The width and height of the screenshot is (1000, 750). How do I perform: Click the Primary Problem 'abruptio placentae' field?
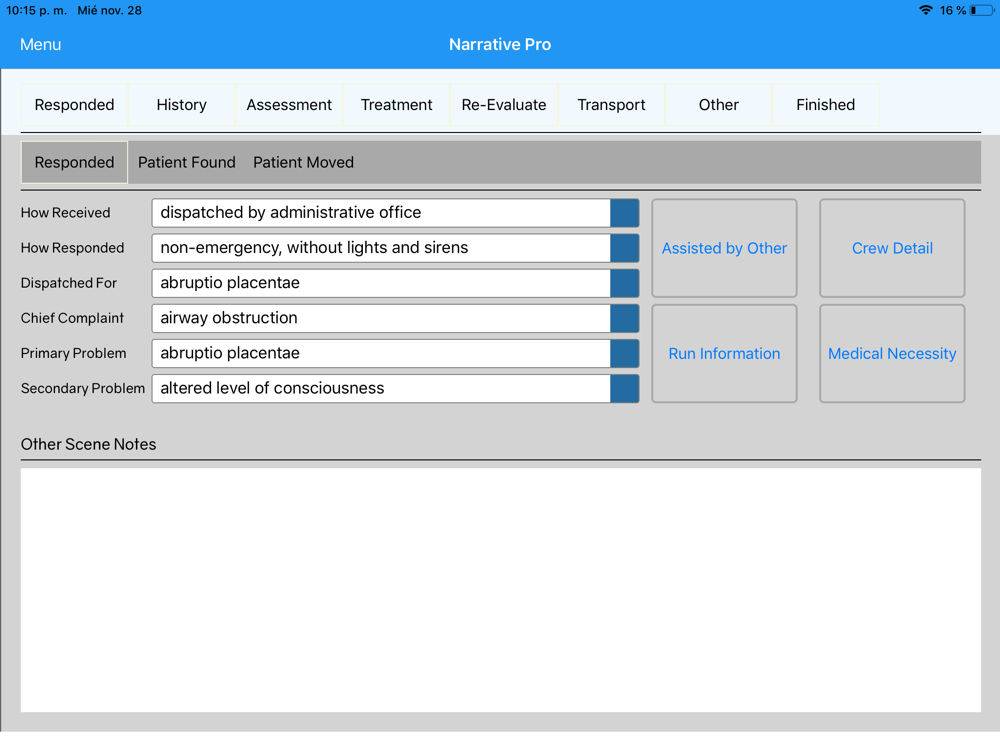381,353
